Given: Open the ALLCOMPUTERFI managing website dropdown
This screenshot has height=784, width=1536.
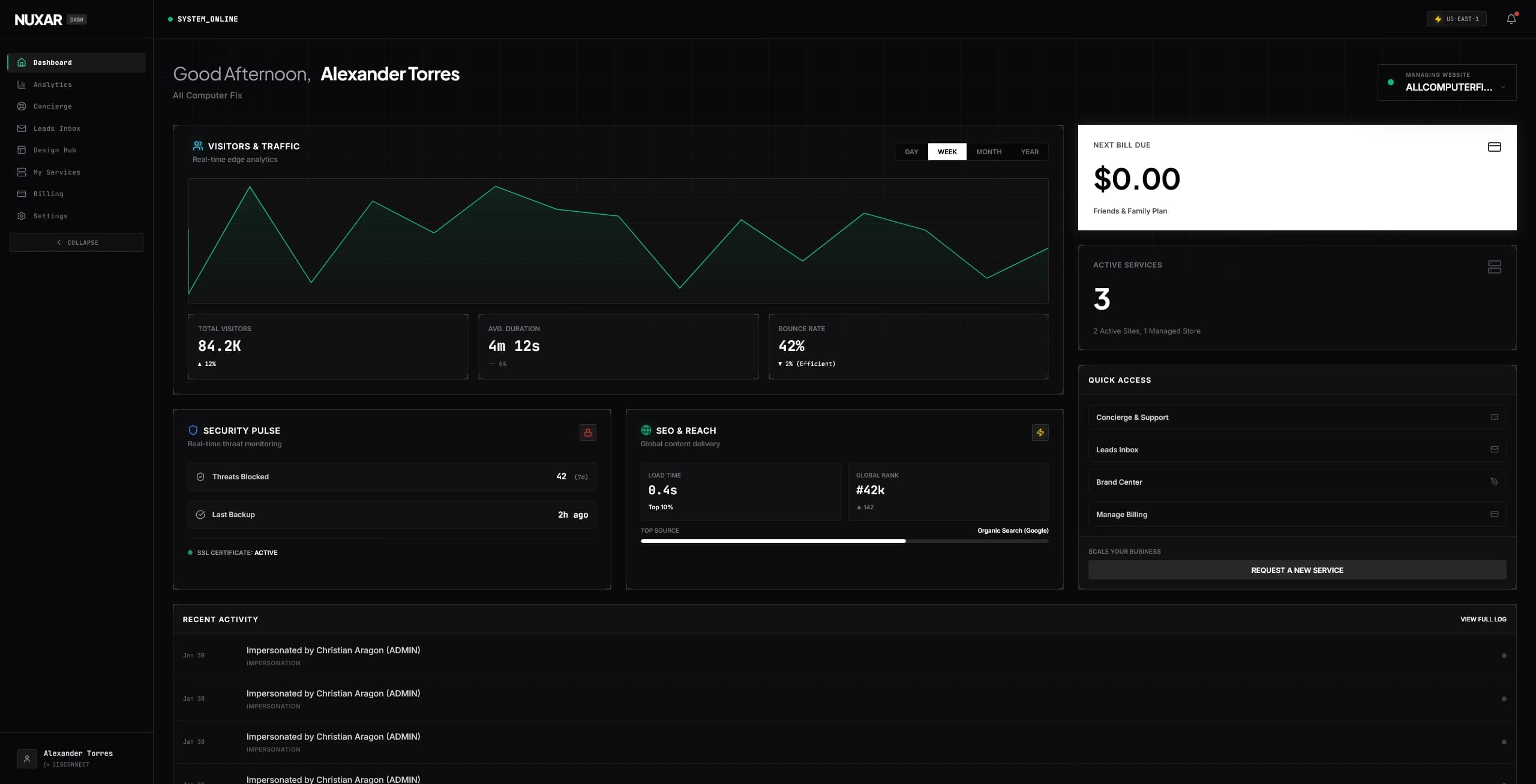Looking at the screenshot, I should click(1446, 82).
